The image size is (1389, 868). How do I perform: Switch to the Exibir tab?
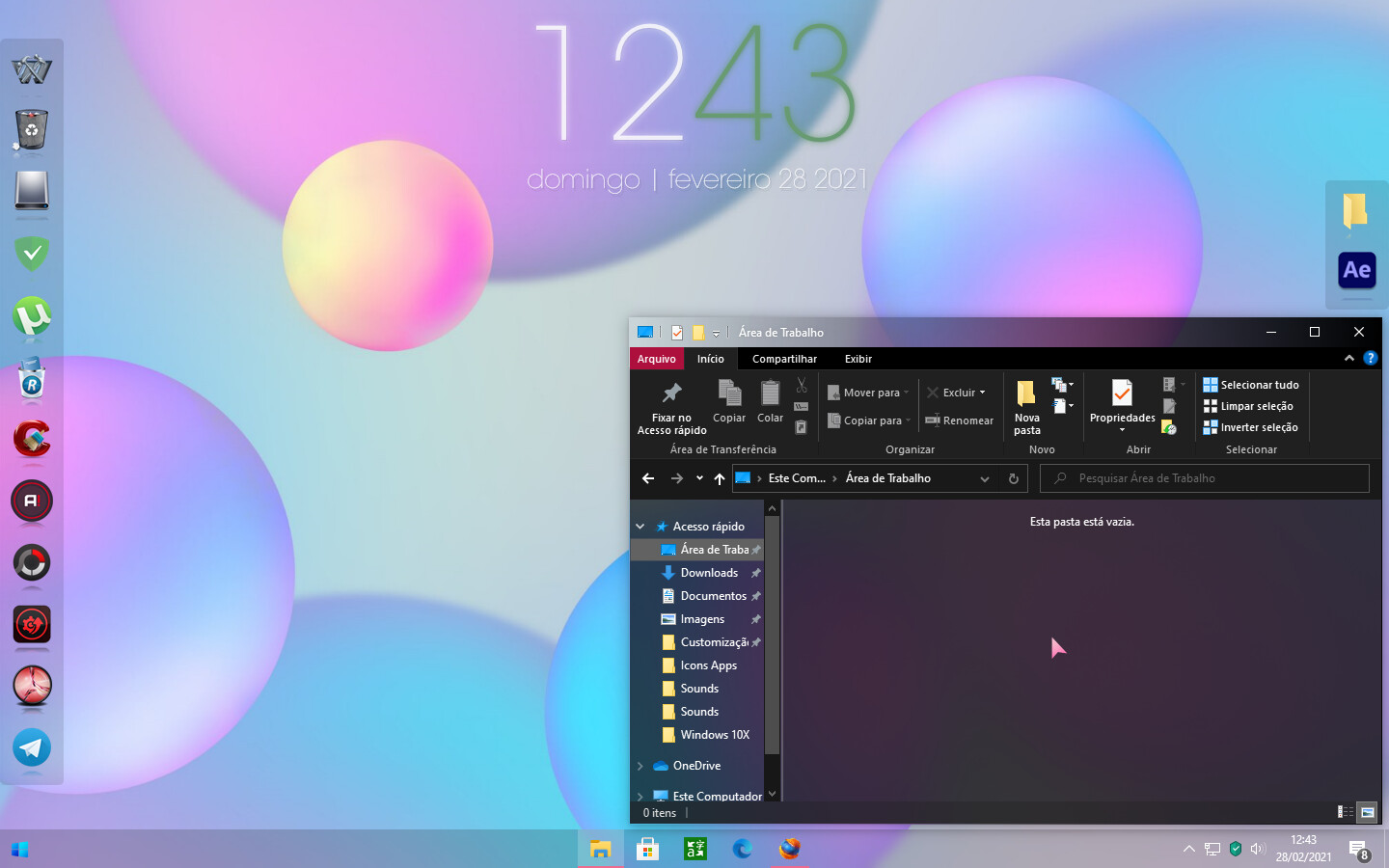coord(858,359)
